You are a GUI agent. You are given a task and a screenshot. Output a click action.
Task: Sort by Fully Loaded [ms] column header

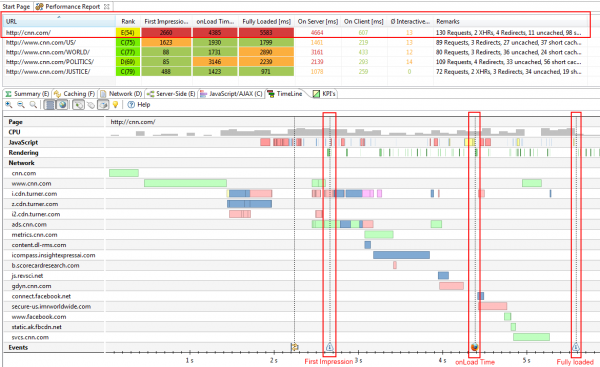click(266, 21)
